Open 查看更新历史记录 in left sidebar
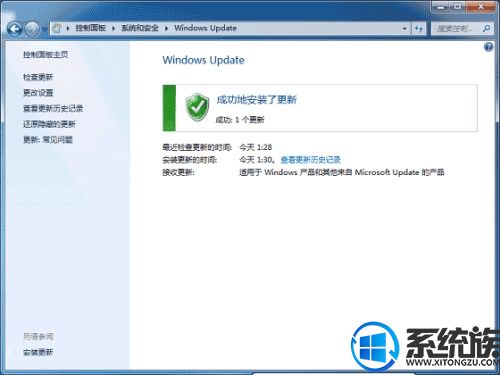 (53, 108)
